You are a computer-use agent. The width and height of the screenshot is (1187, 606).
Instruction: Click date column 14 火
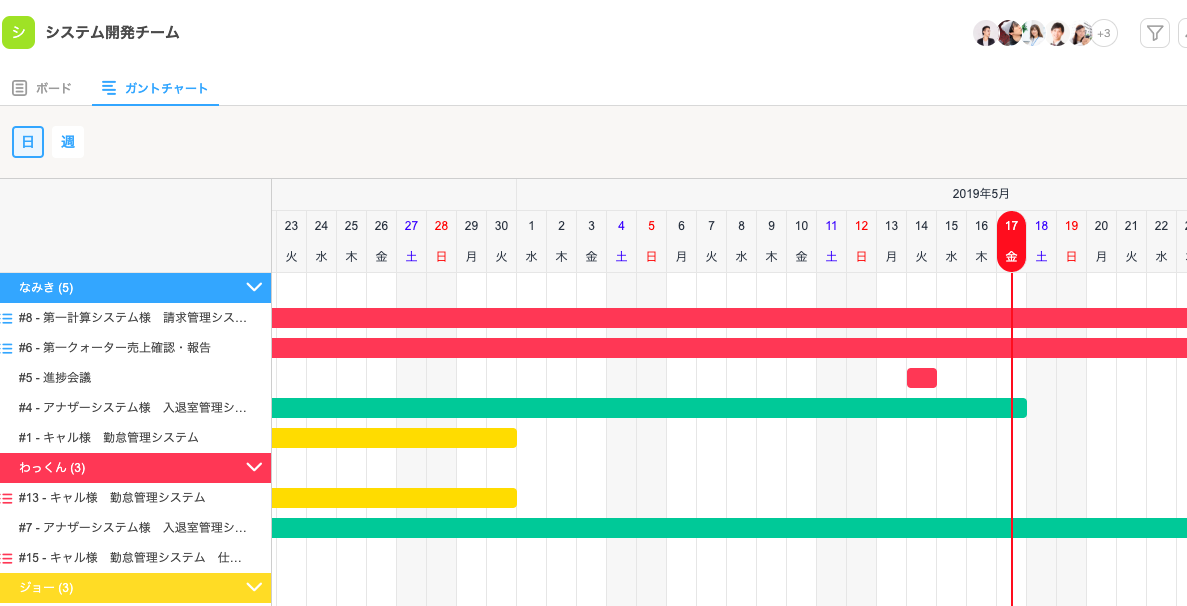[x=921, y=241]
